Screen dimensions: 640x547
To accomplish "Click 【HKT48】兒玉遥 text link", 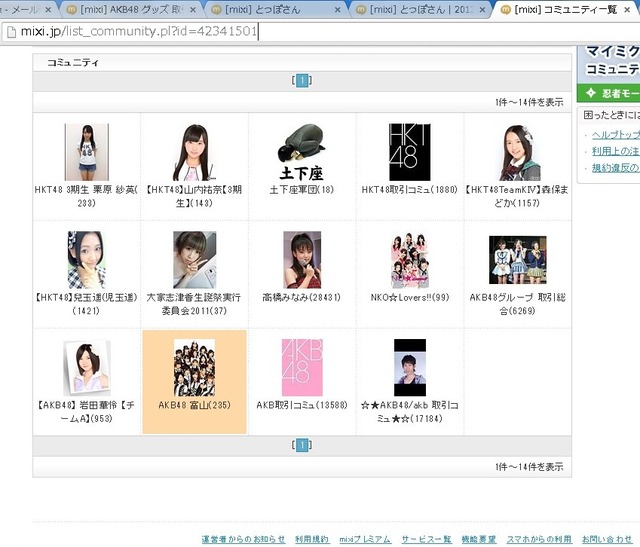I will (x=86, y=304).
